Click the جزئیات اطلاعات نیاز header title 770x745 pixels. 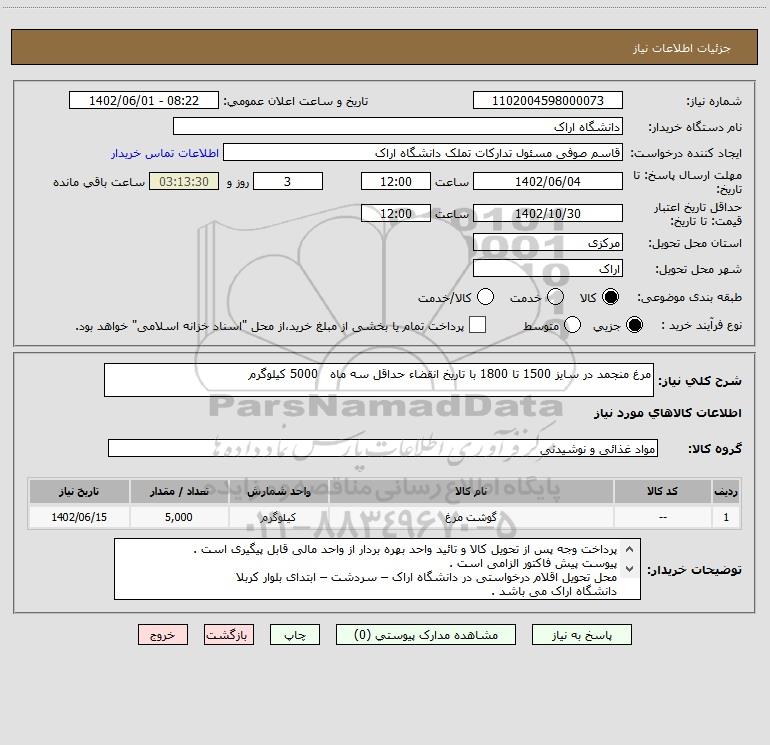pos(682,48)
